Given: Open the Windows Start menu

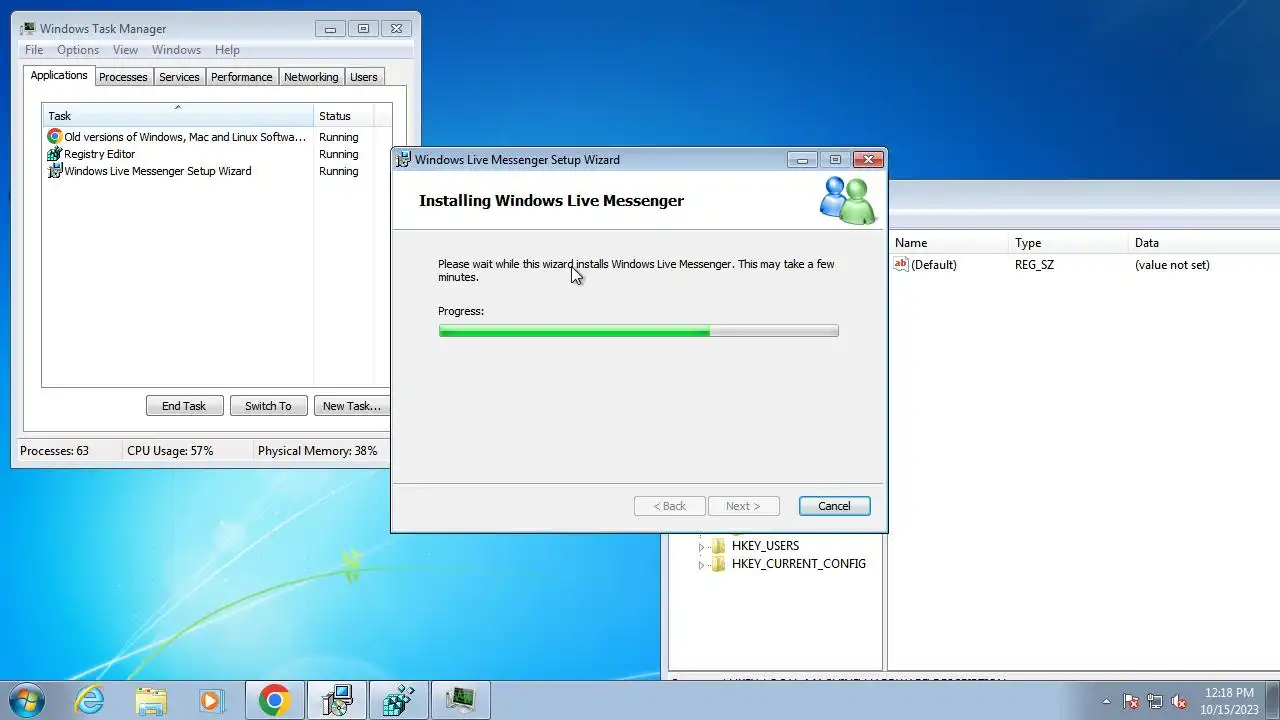Looking at the screenshot, I should pos(26,700).
